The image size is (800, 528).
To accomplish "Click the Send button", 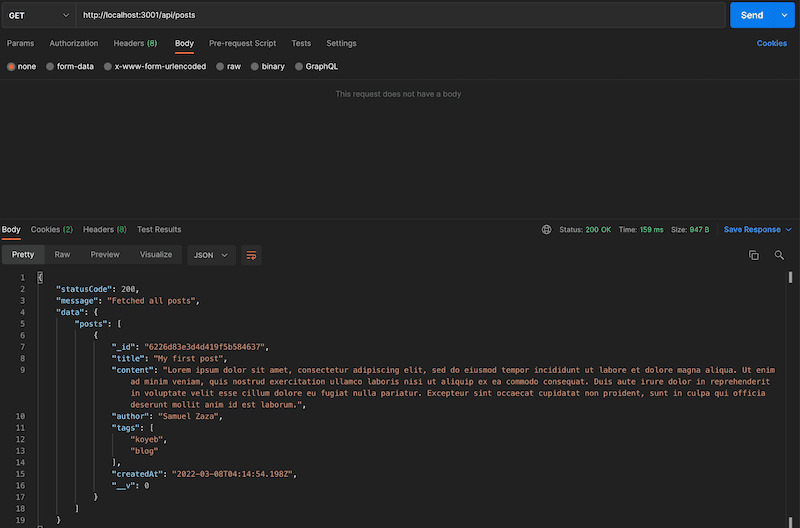I will (x=752, y=15).
